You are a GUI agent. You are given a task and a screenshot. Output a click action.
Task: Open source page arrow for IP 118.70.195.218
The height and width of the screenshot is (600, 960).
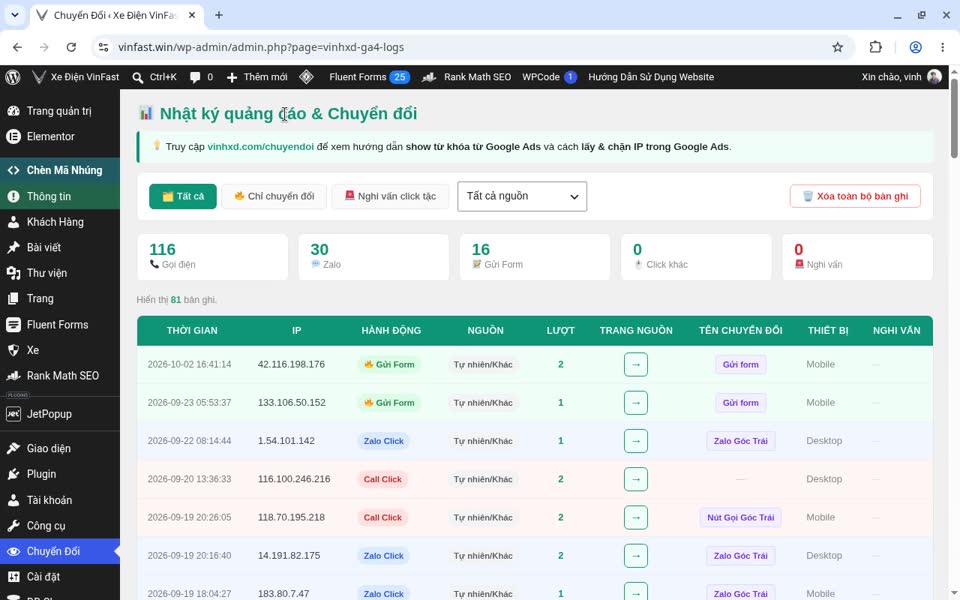click(636, 518)
